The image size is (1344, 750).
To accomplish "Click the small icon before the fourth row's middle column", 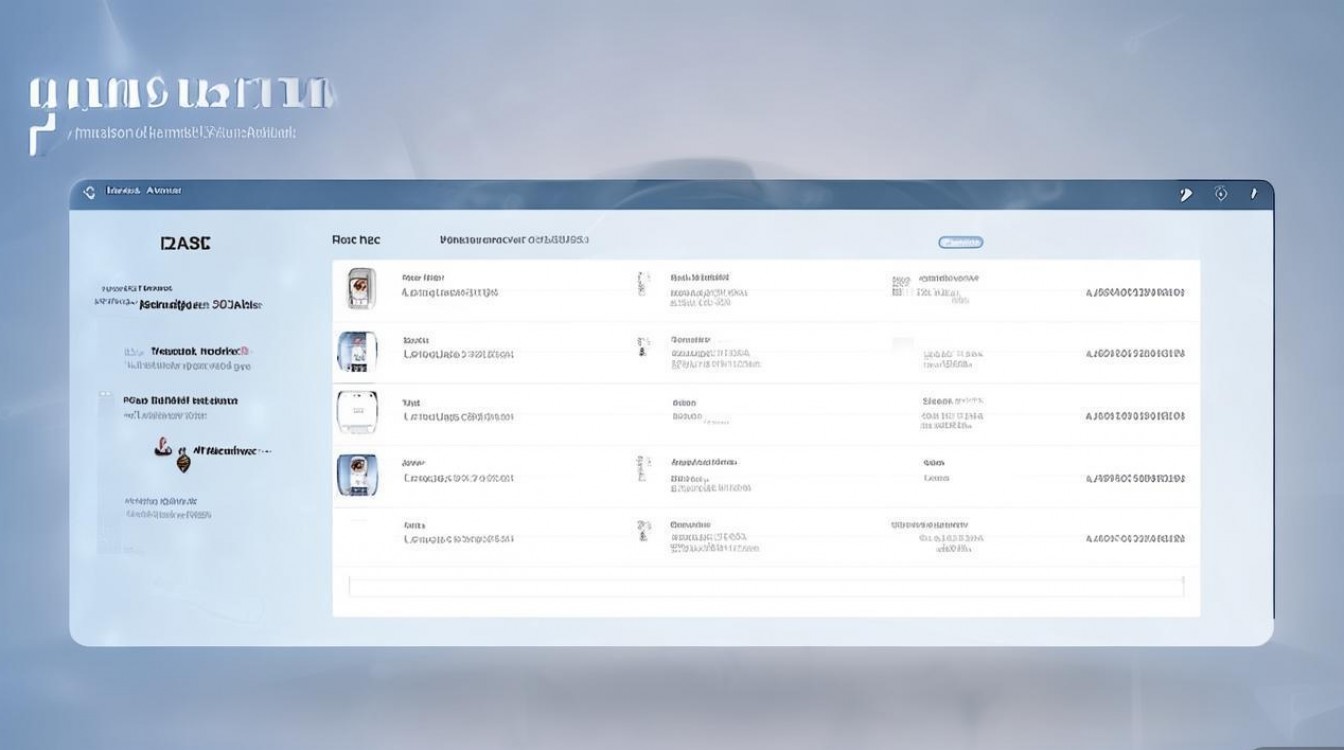I will click(x=642, y=468).
